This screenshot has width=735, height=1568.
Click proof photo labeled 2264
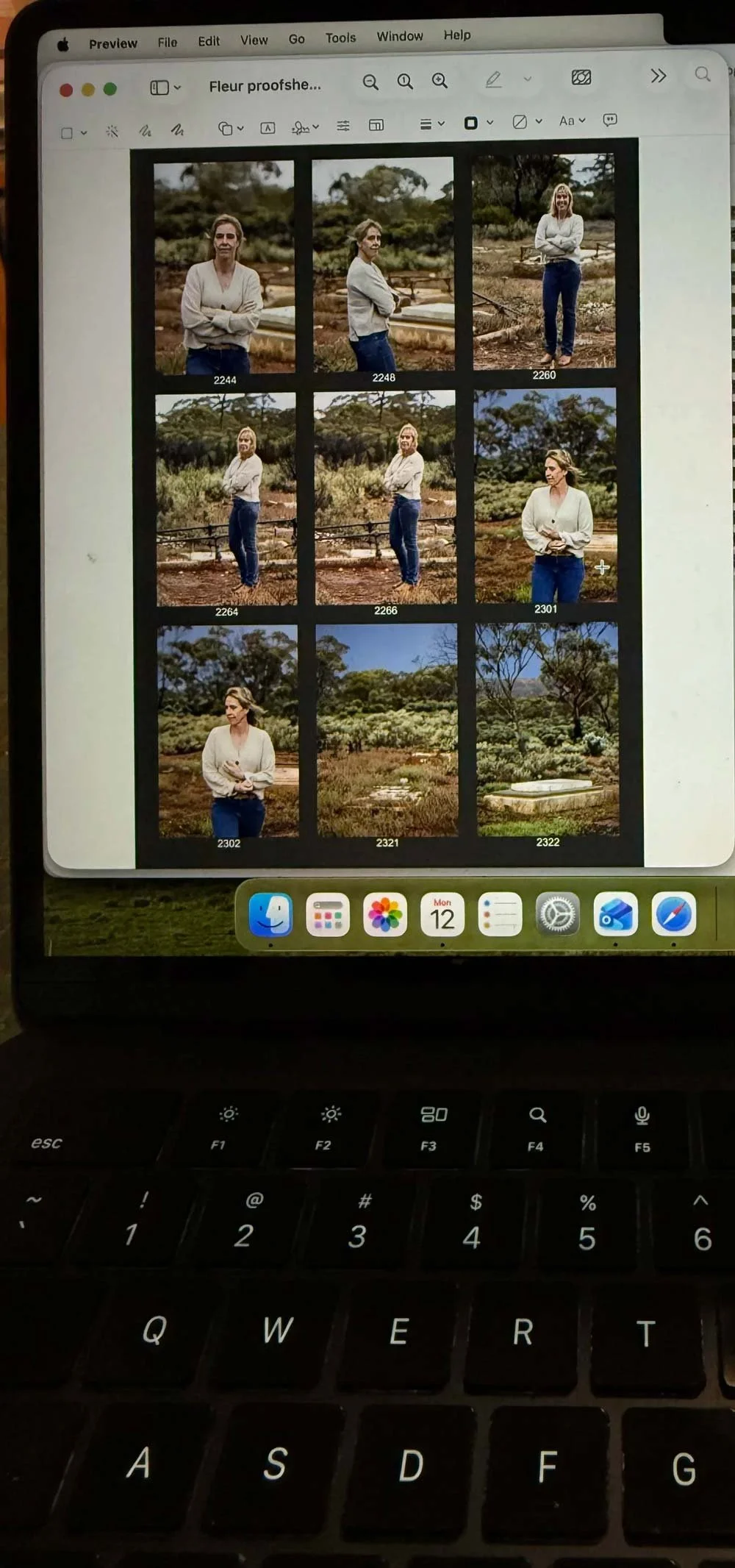[x=226, y=499]
